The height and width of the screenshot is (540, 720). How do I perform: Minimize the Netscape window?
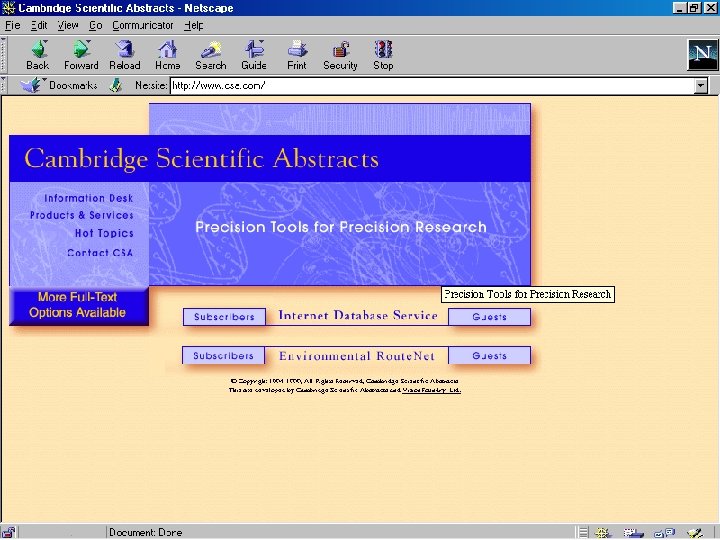pyautogui.click(x=680, y=8)
